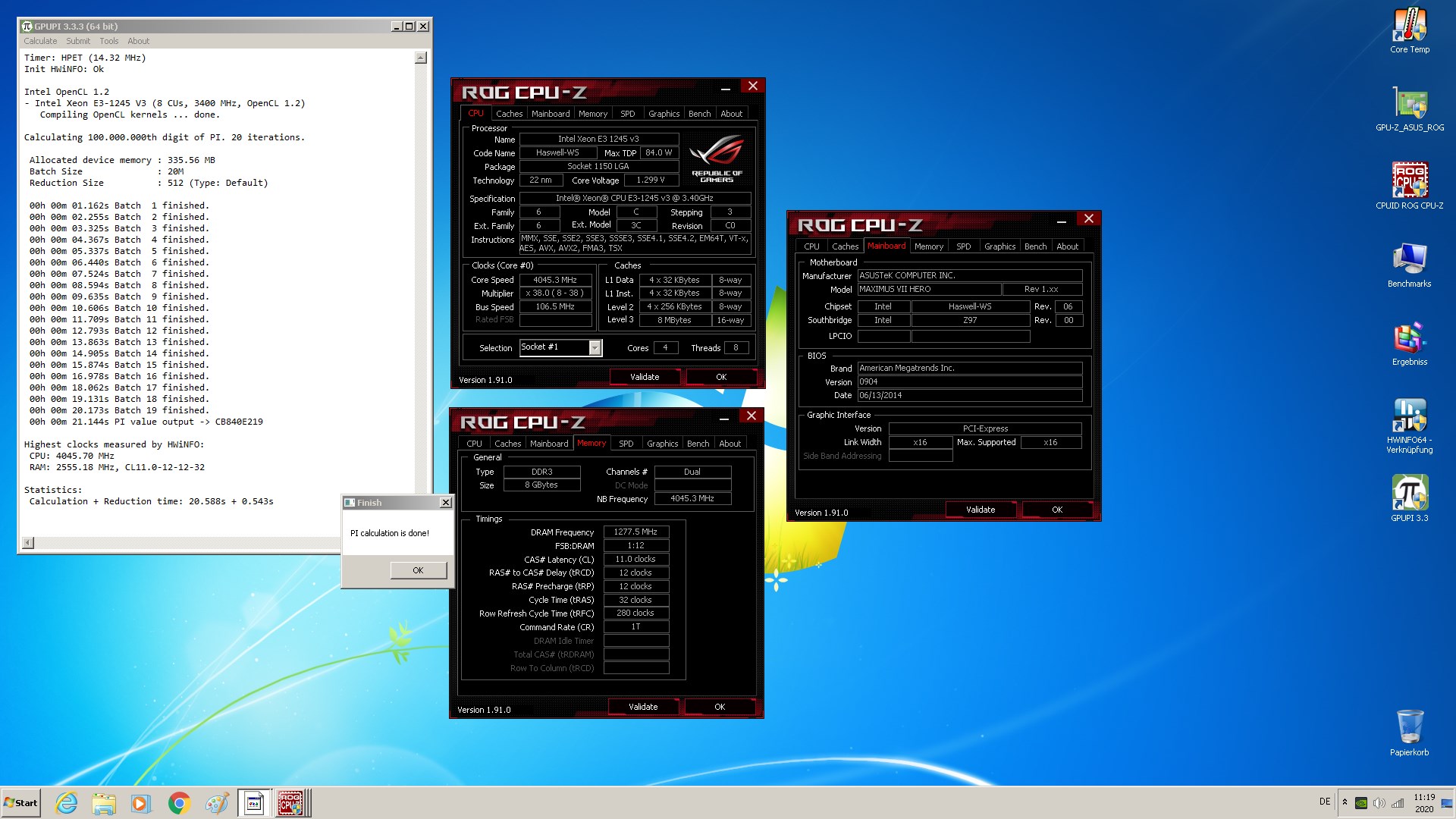Open Windows Media Player from taskbar
1456x819 pixels.
click(140, 803)
